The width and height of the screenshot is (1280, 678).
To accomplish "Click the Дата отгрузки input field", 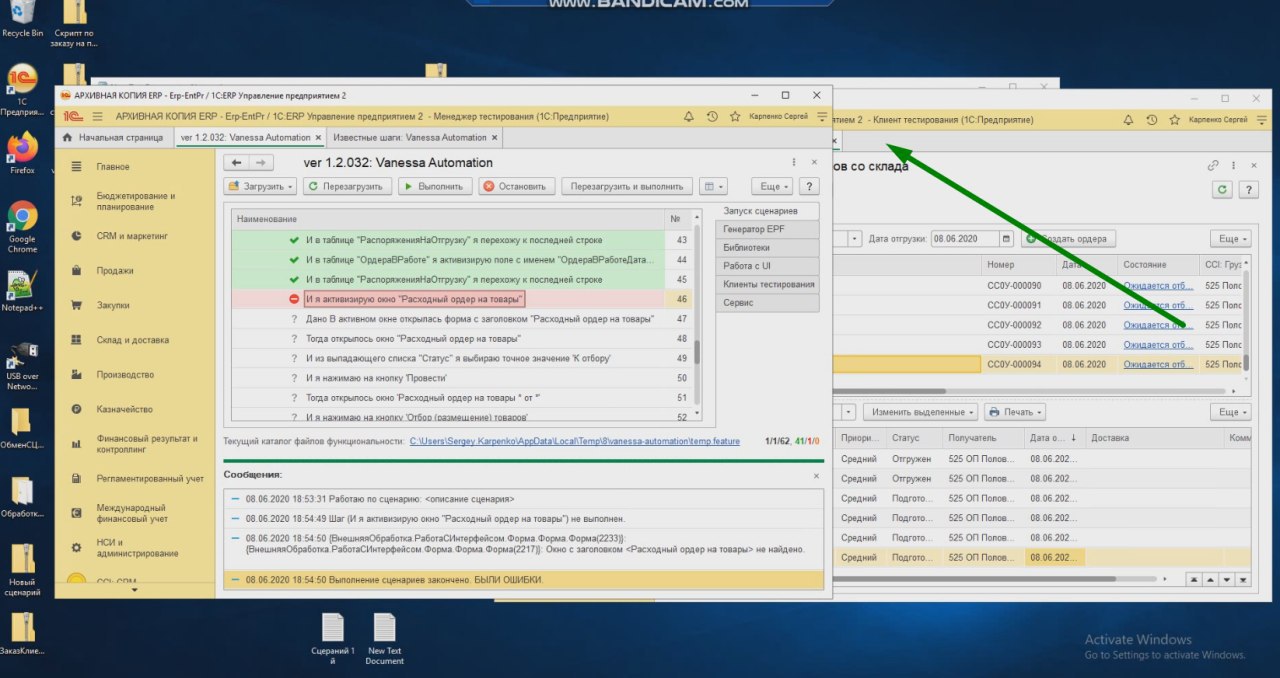I will pyautogui.click(x=964, y=239).
